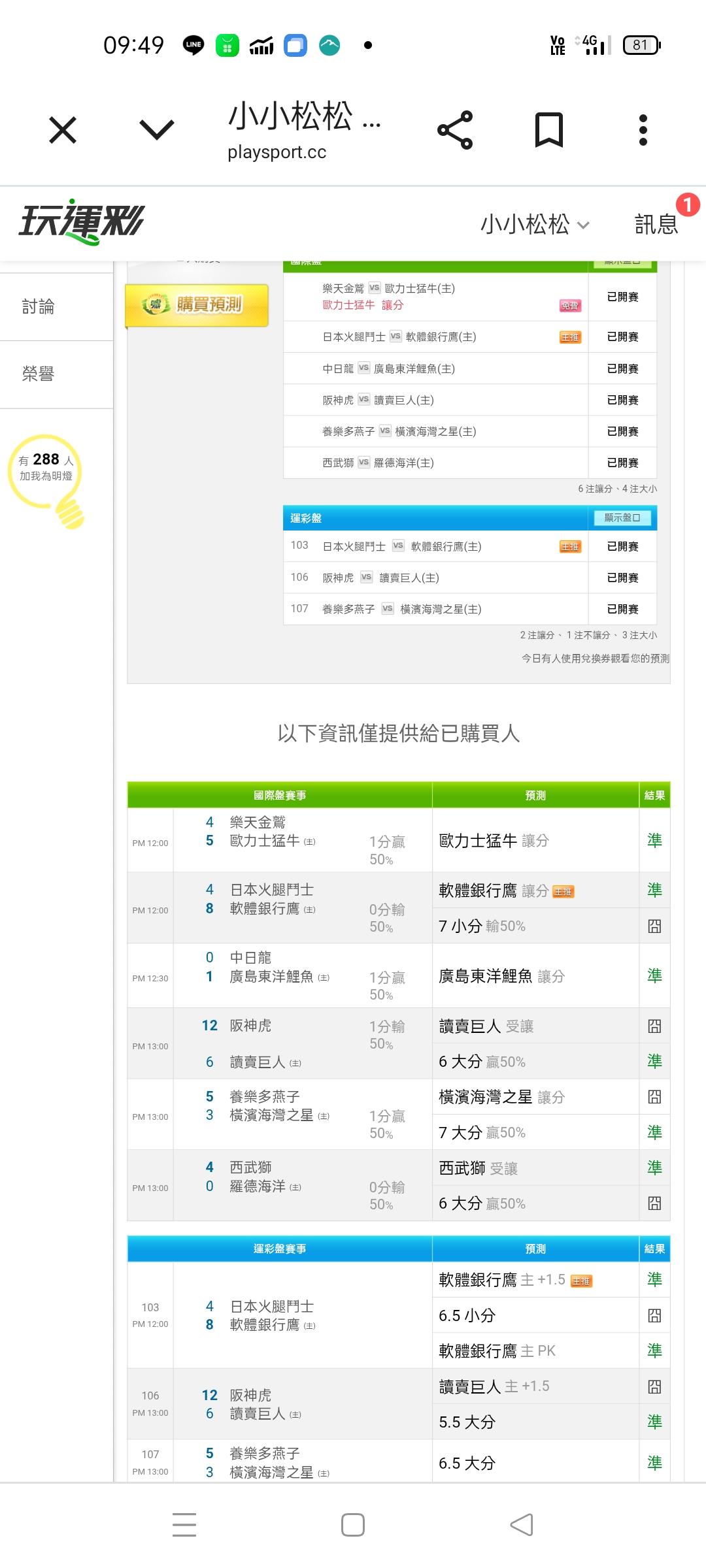
Task: Bookmark this page
Action: 549,130
